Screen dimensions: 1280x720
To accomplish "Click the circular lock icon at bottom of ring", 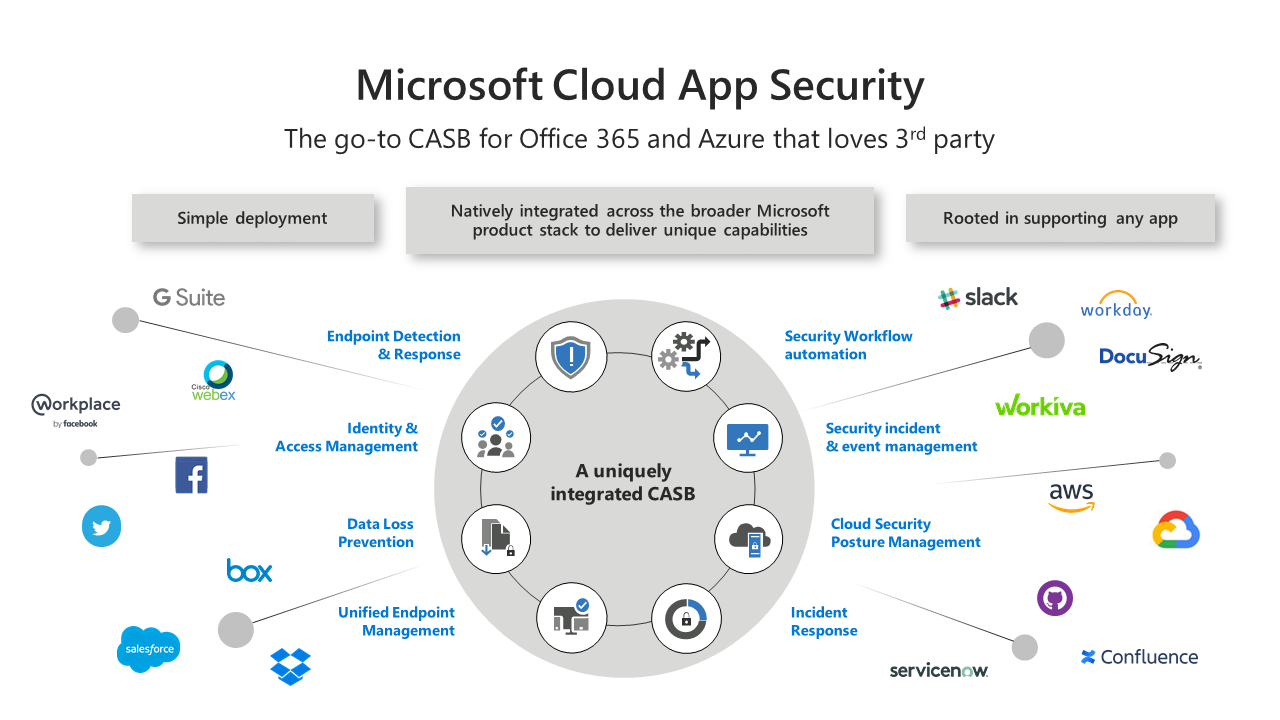I will pyautogui.click(x=686, y=618).
